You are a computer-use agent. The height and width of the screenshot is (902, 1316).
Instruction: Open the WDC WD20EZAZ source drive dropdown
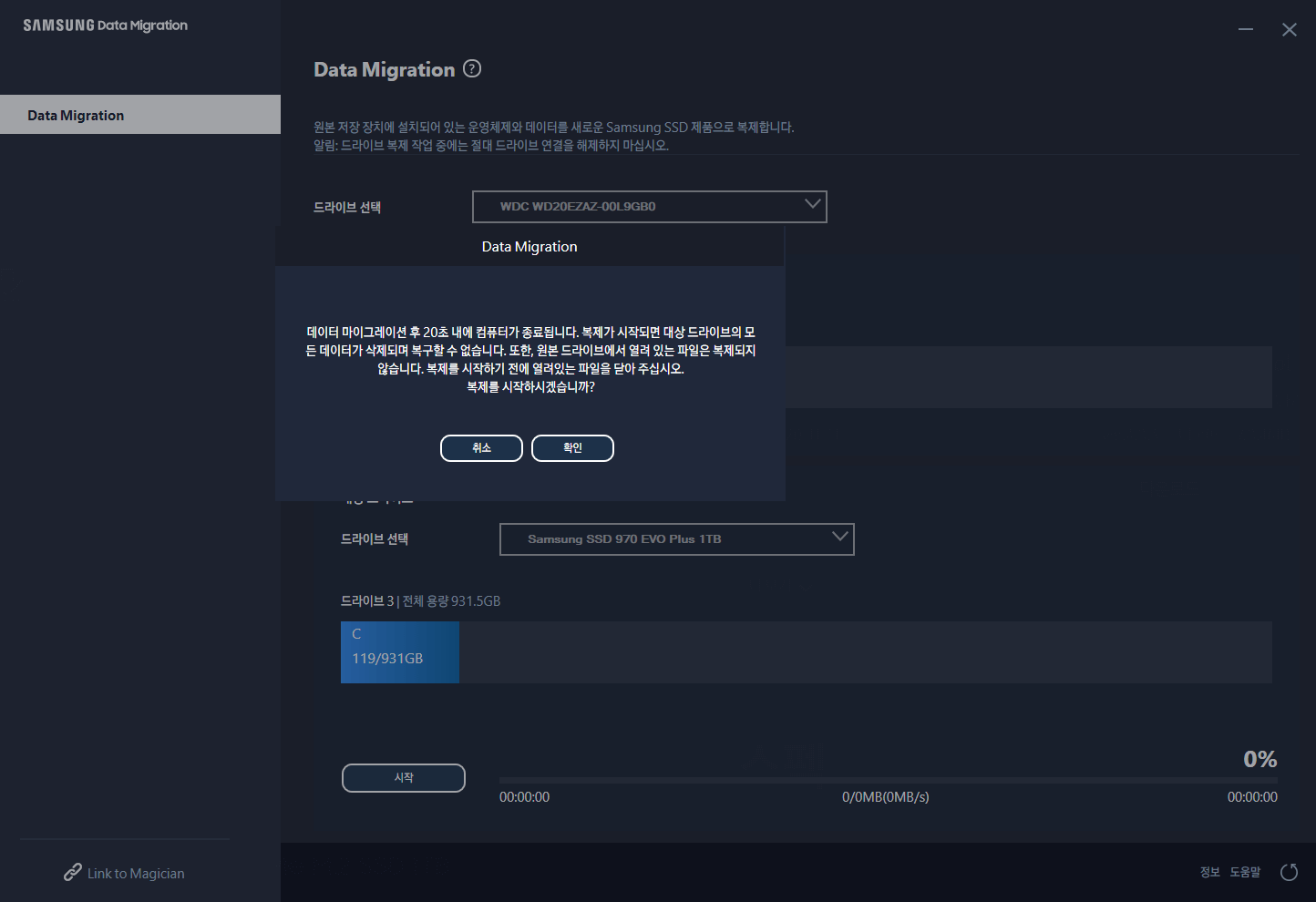(649, 207)
